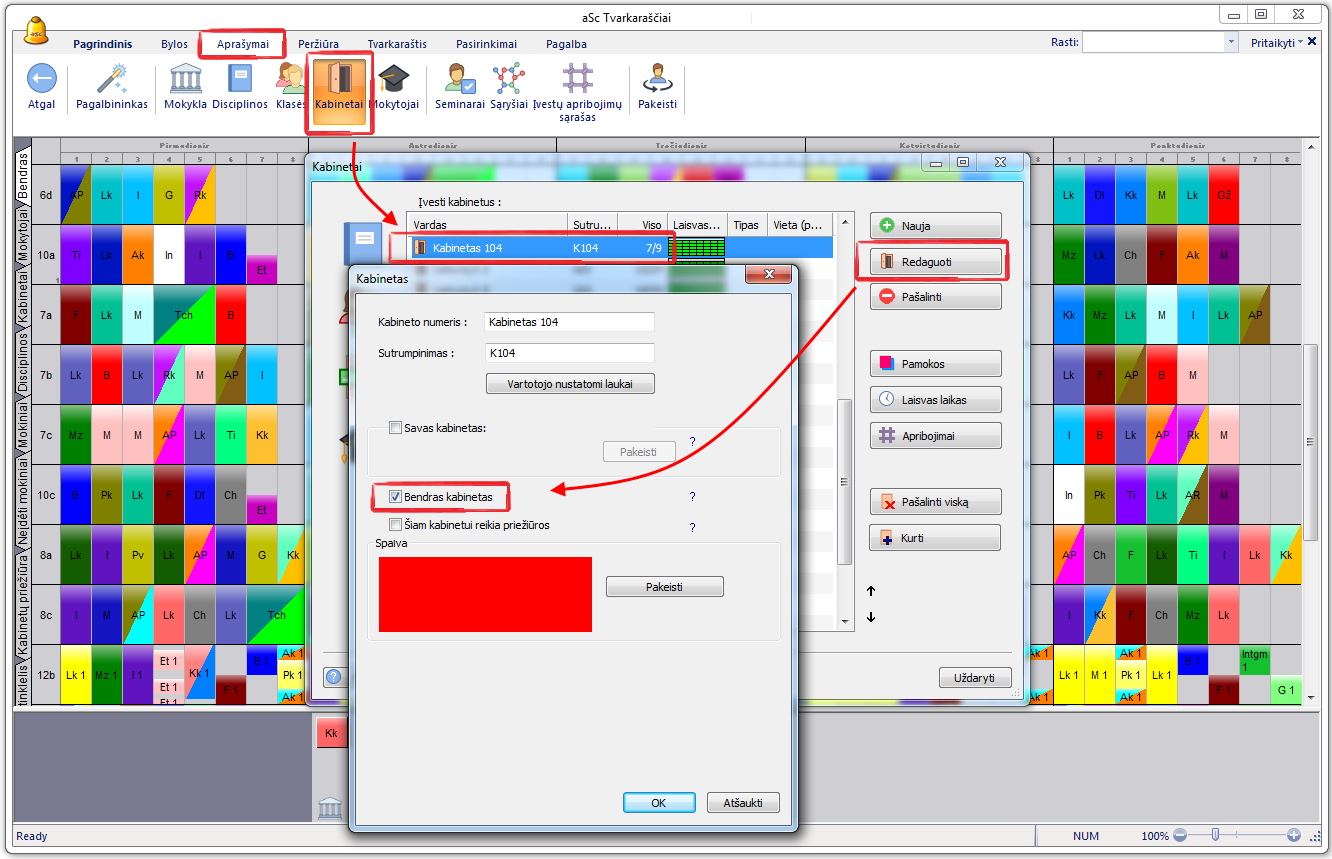Open the Pritaikyti dropdown menu

click(1277, 43)
